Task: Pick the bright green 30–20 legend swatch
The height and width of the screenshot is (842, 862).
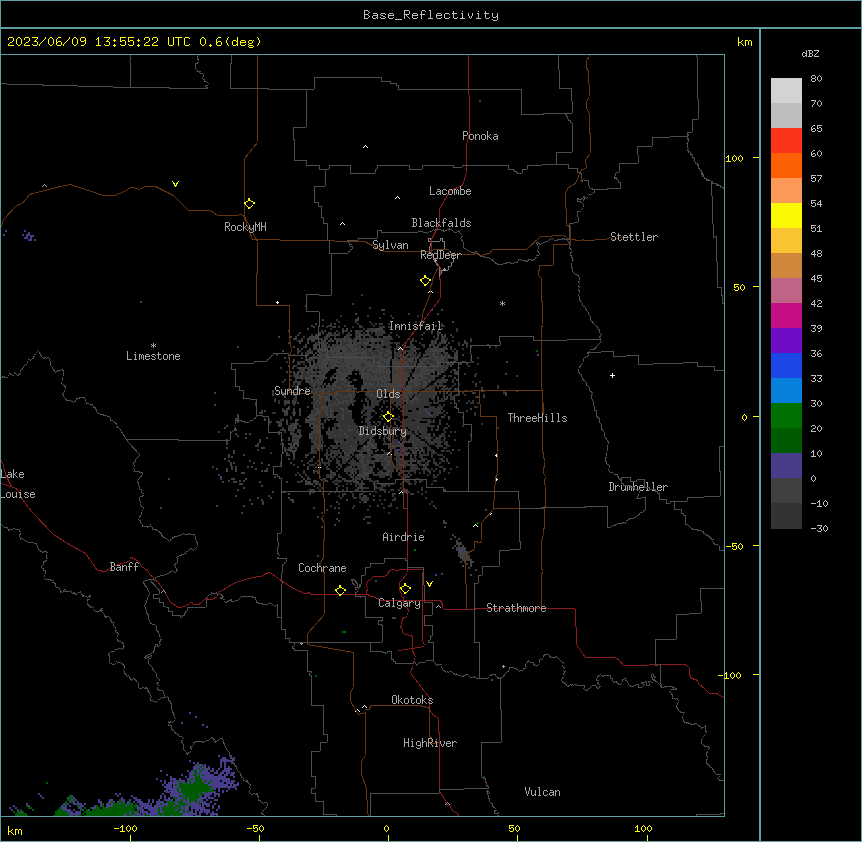Action: click(x=786, y=416)
